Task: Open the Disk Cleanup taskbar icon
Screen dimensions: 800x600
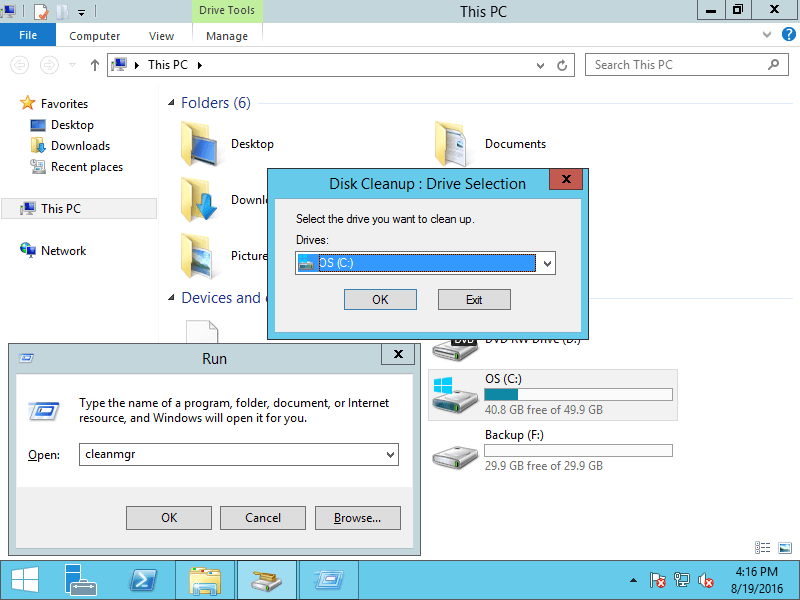Action: pyautogui.click(x=266, y=580)
